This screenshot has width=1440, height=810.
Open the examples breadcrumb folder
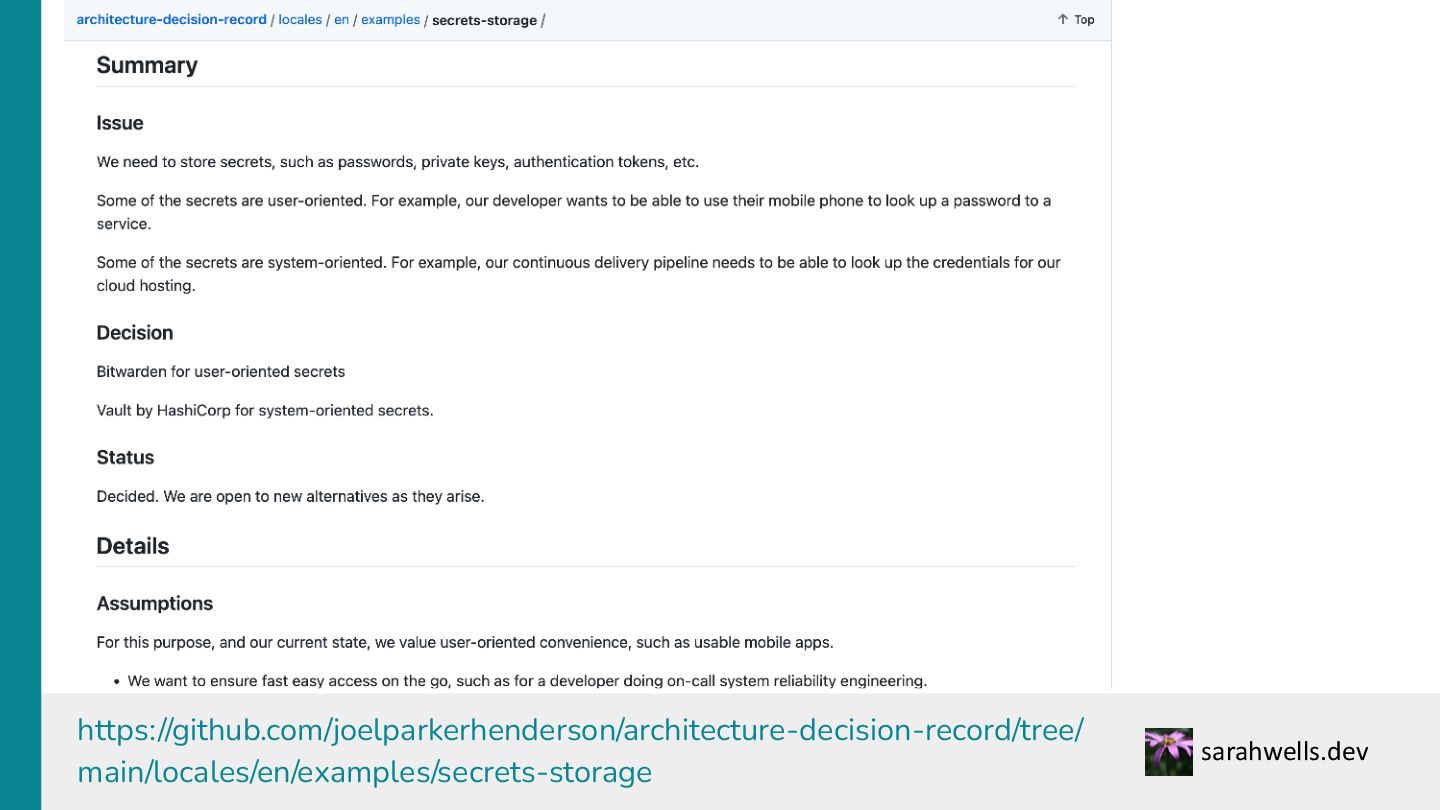[x=390, y=20]
